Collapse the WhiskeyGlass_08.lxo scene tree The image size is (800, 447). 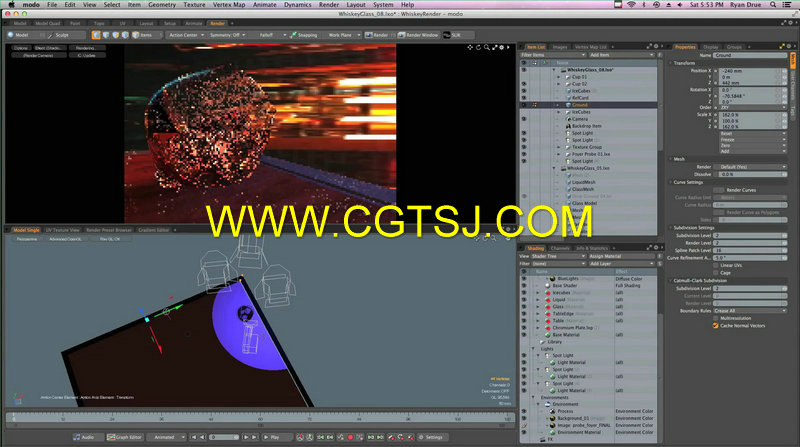coord(554,69)
